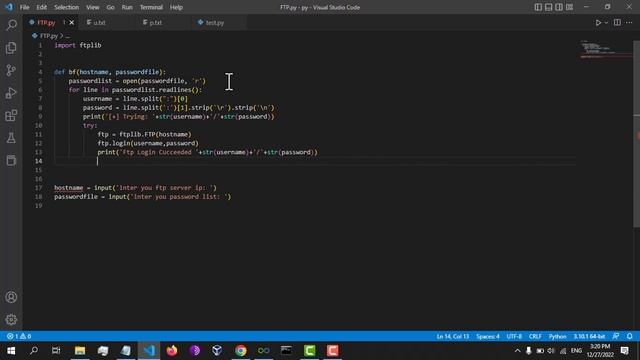Place cursor on 'import ftplib' line
This screenshot has height=360, width=640.
[x=78, y=45]
